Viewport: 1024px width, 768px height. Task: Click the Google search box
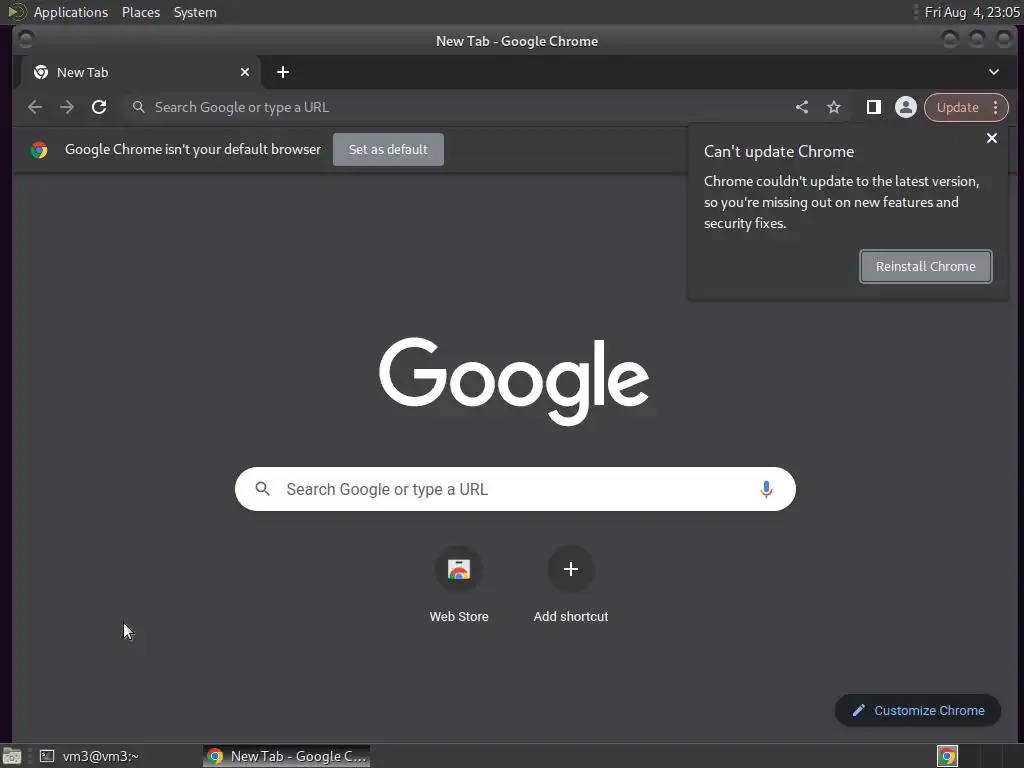[x=515, y=489]
